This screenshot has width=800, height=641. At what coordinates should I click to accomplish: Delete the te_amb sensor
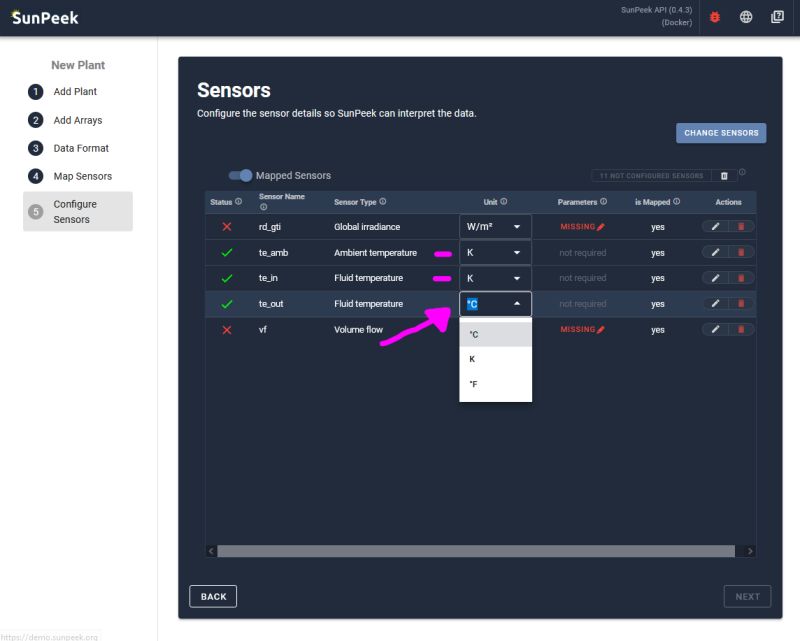(x=741, y=252)
